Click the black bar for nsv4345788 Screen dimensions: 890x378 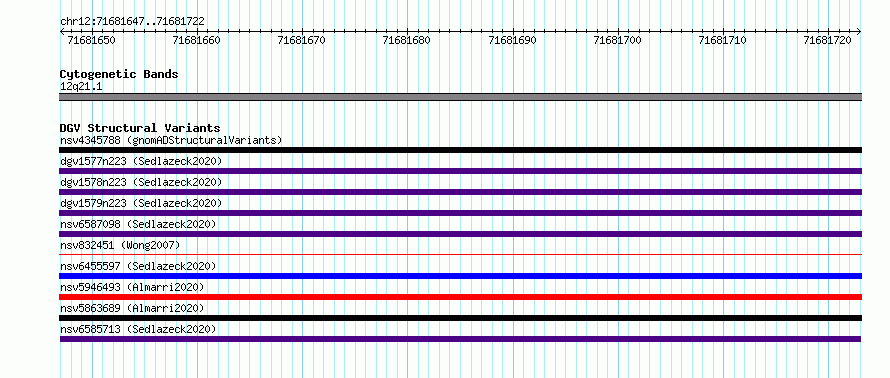pyautogui.click(x=460, y=150)
